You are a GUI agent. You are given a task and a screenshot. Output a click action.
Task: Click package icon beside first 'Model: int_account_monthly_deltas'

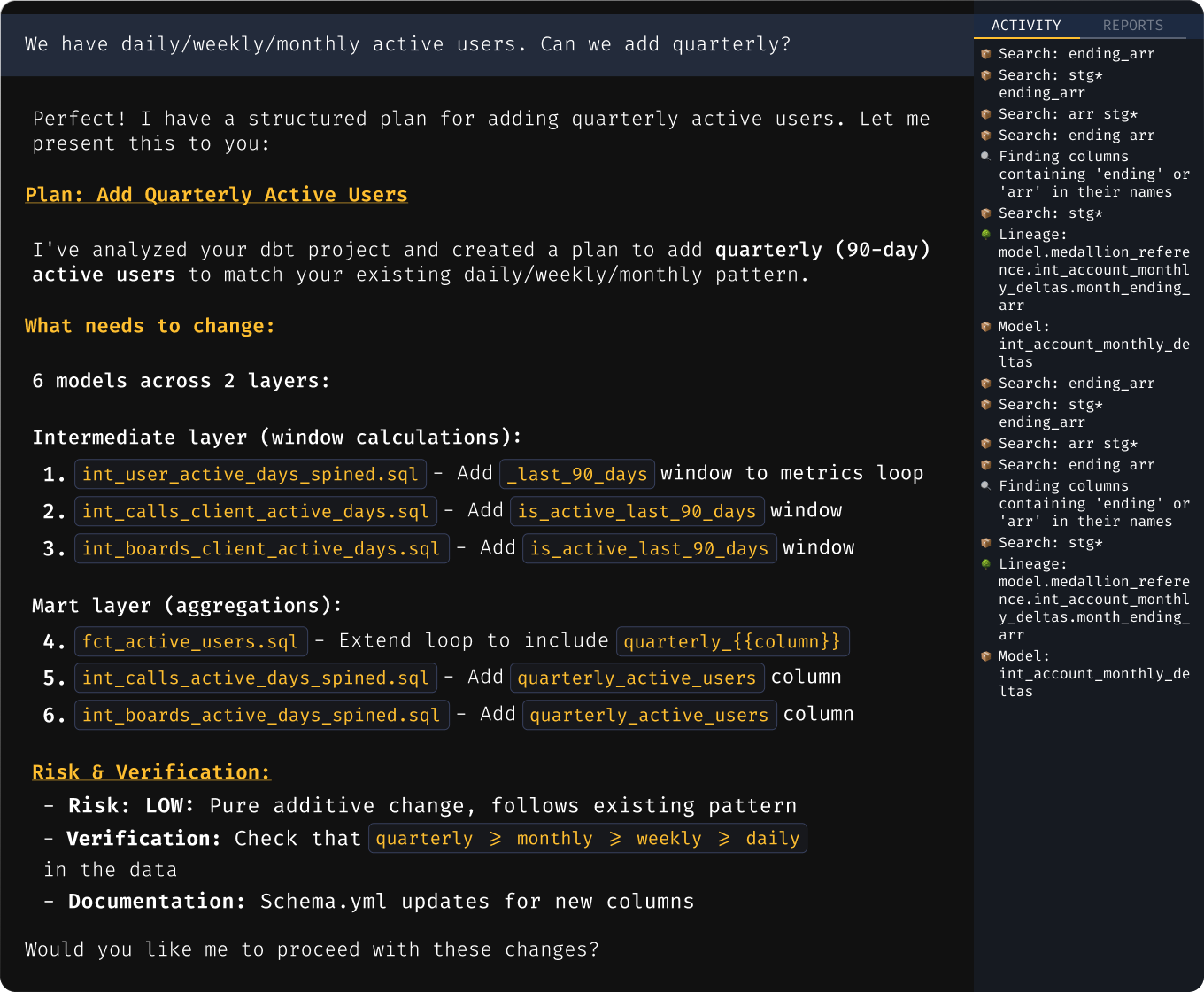pyautogui.click(x=986, y=327)
